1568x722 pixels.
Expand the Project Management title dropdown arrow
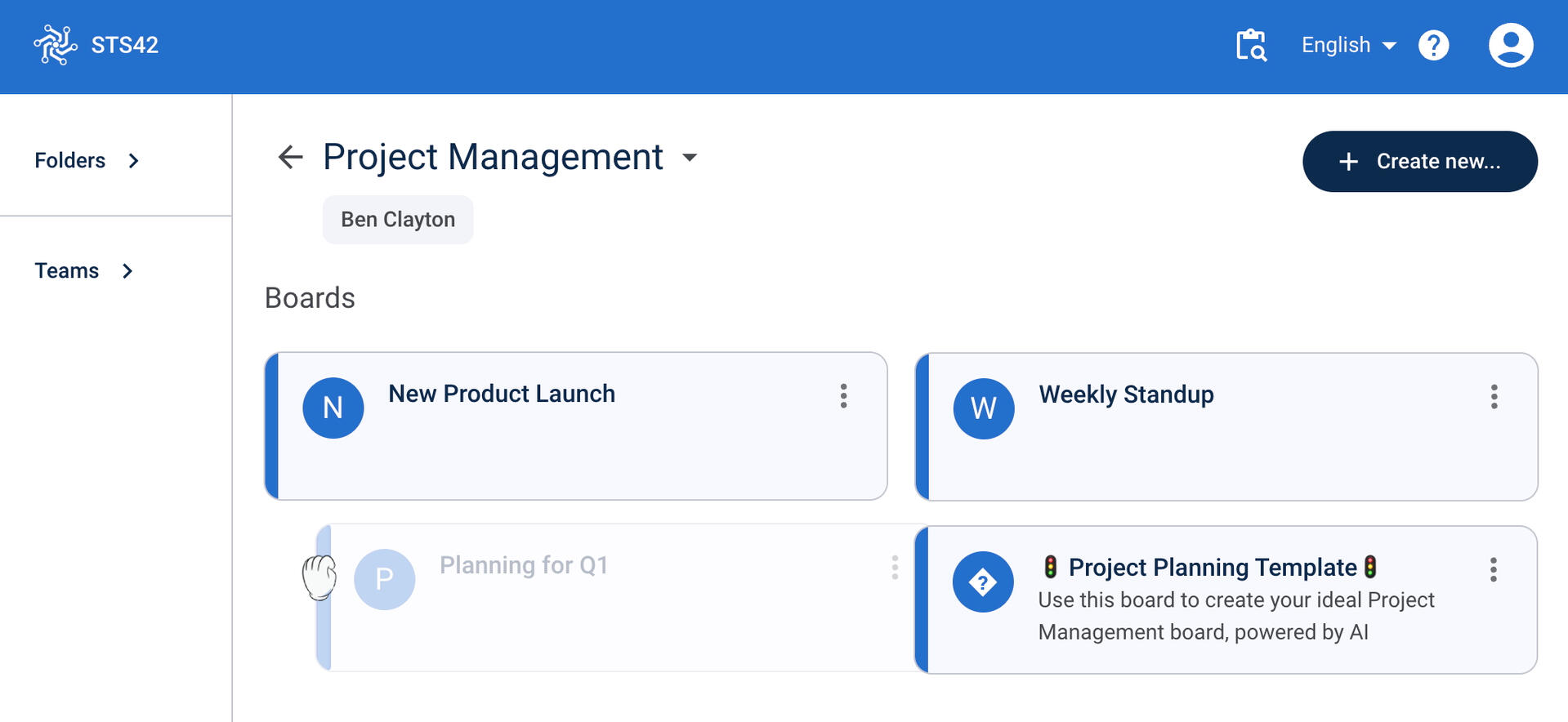point(690,158)
